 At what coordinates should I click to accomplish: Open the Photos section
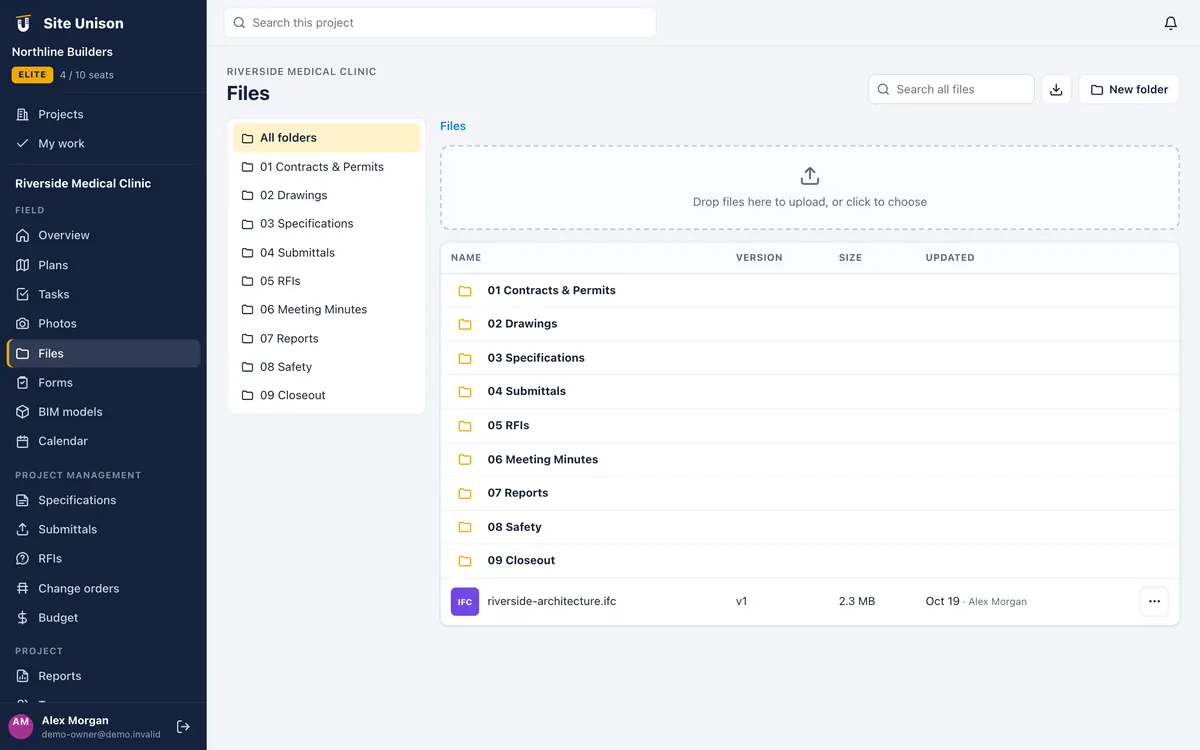103,323
